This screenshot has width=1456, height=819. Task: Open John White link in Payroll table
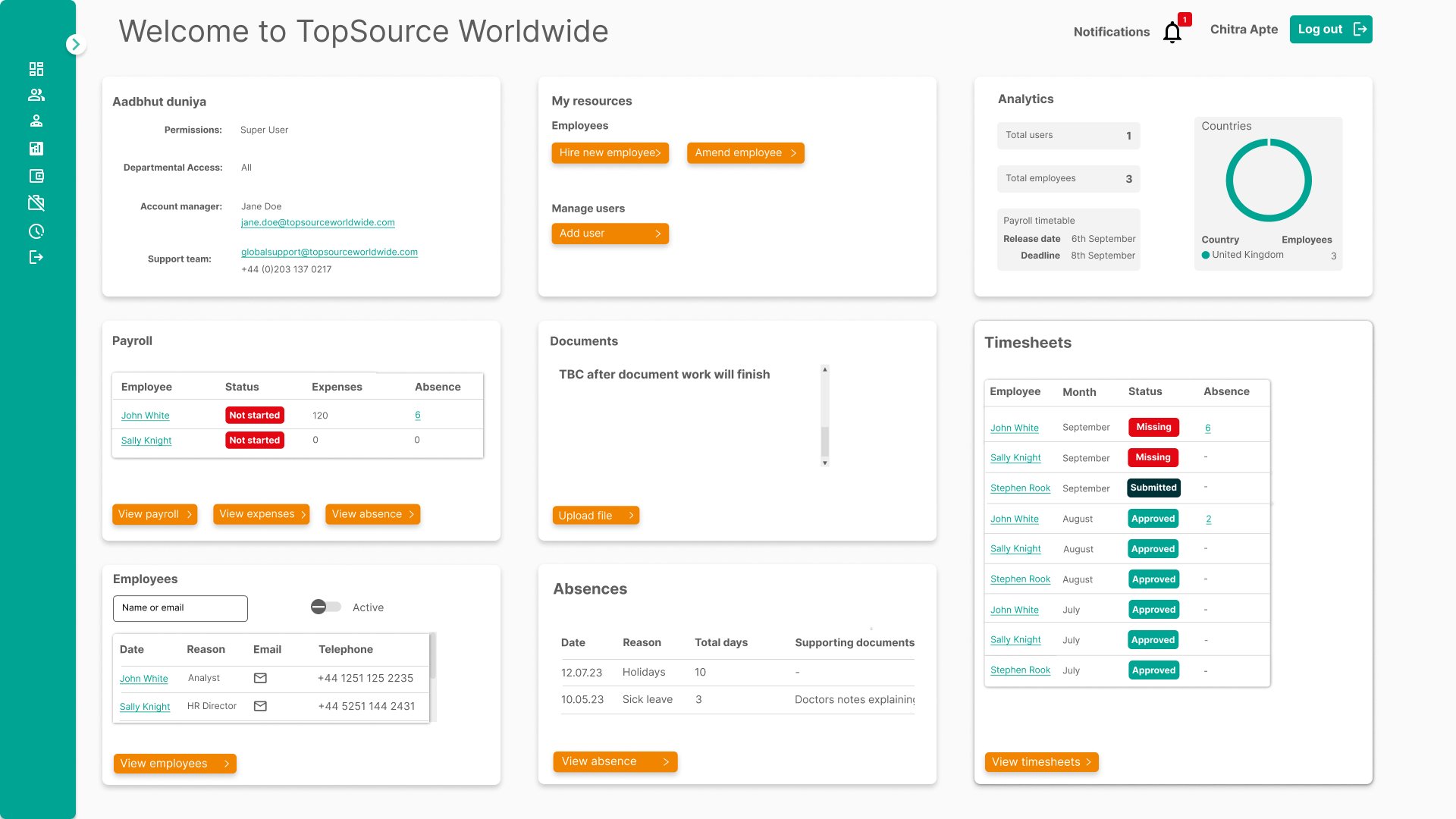point(146,416)
